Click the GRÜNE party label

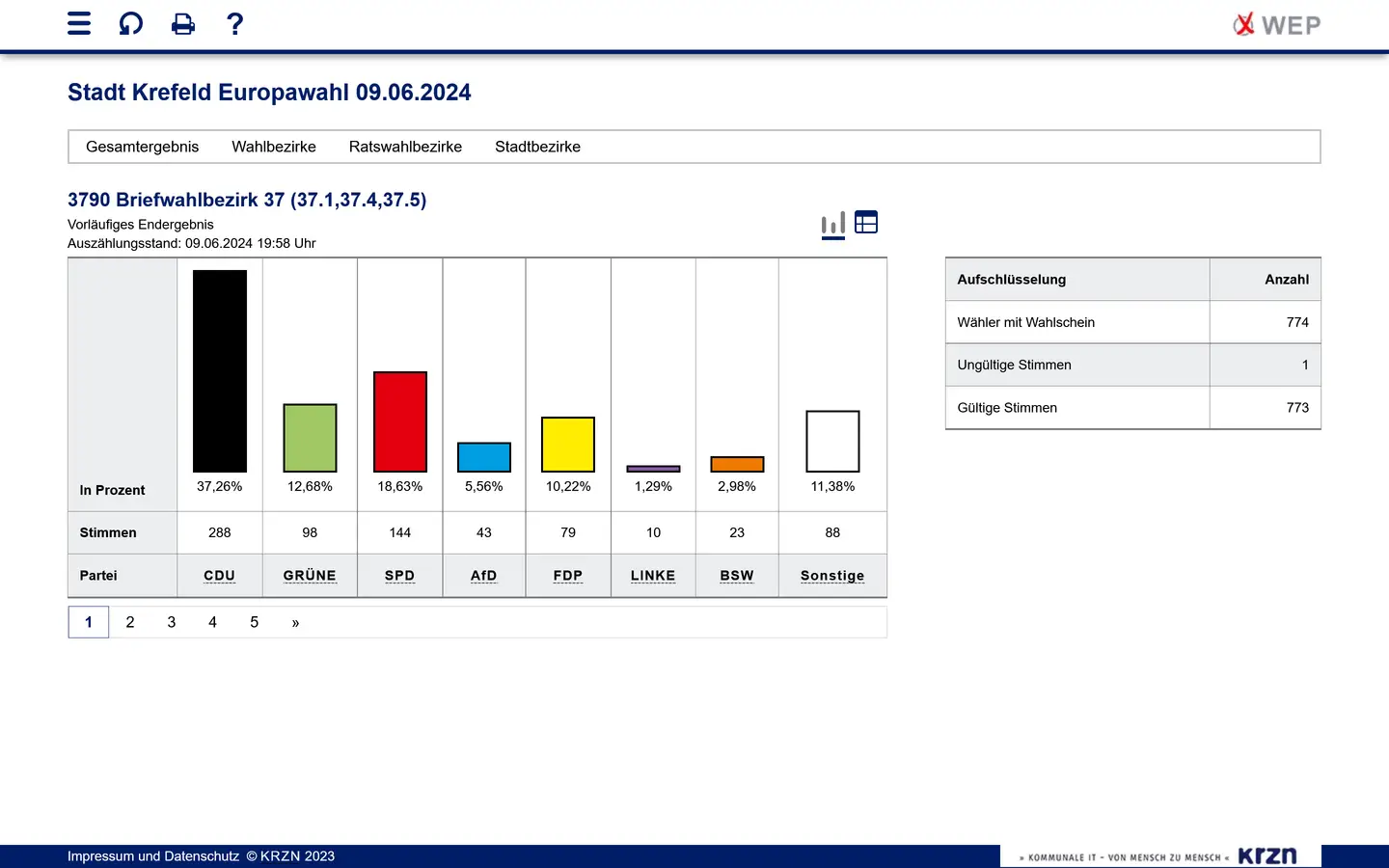click(x=310, y=576)
